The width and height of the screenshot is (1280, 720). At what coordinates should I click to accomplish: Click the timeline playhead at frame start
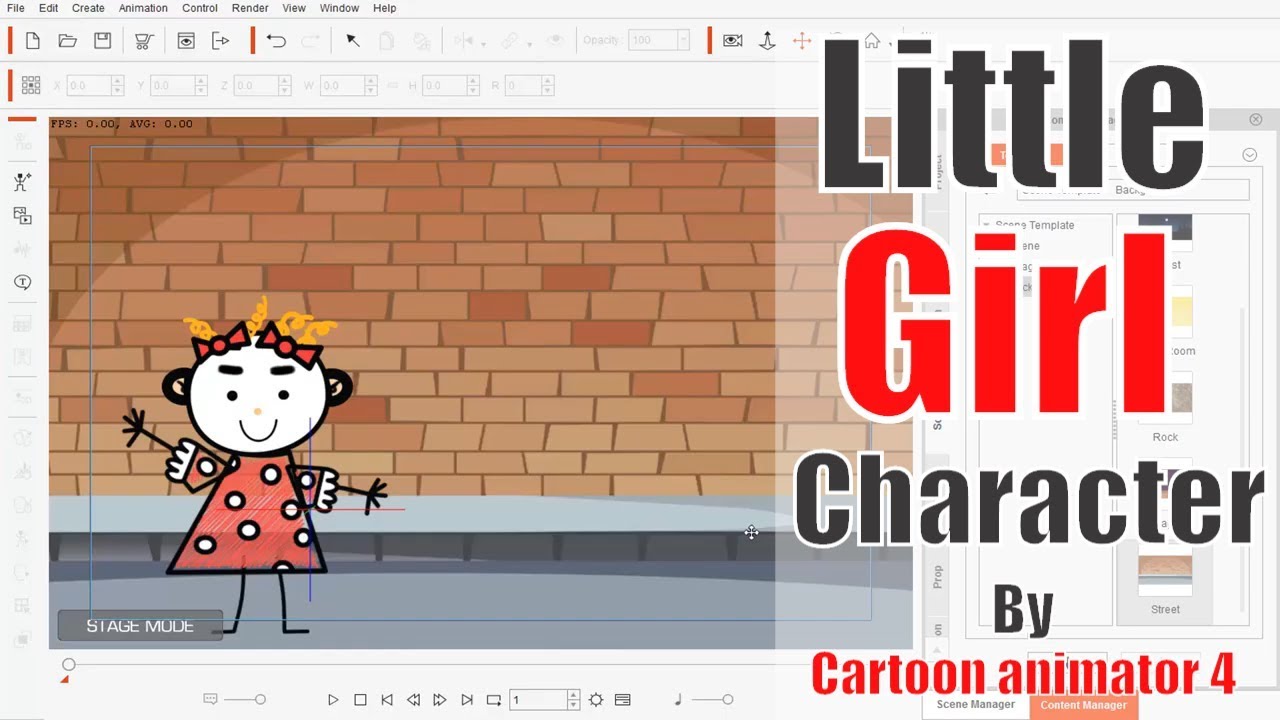[68, 665]
